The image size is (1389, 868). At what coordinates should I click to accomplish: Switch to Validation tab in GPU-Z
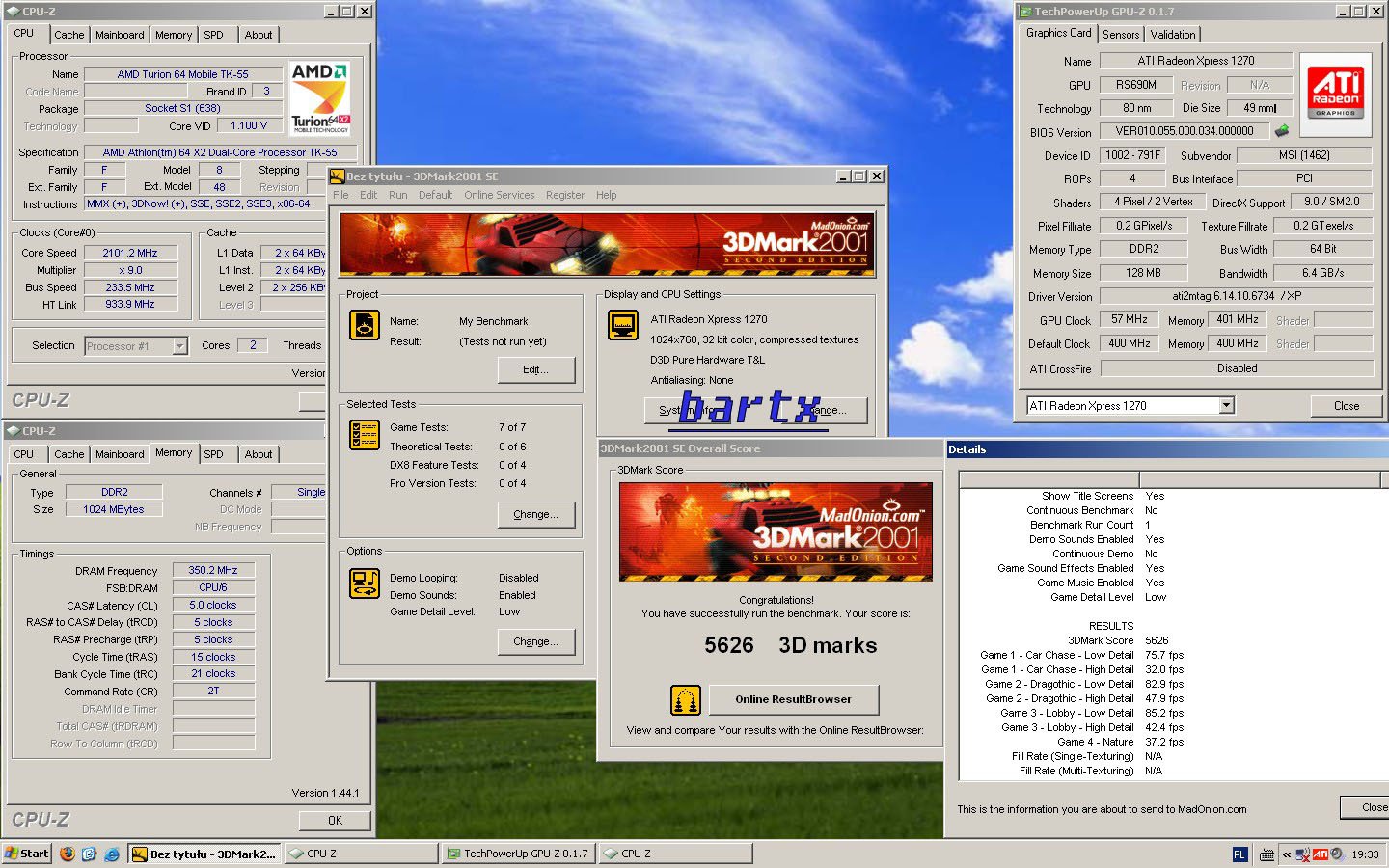[1173, 35]
